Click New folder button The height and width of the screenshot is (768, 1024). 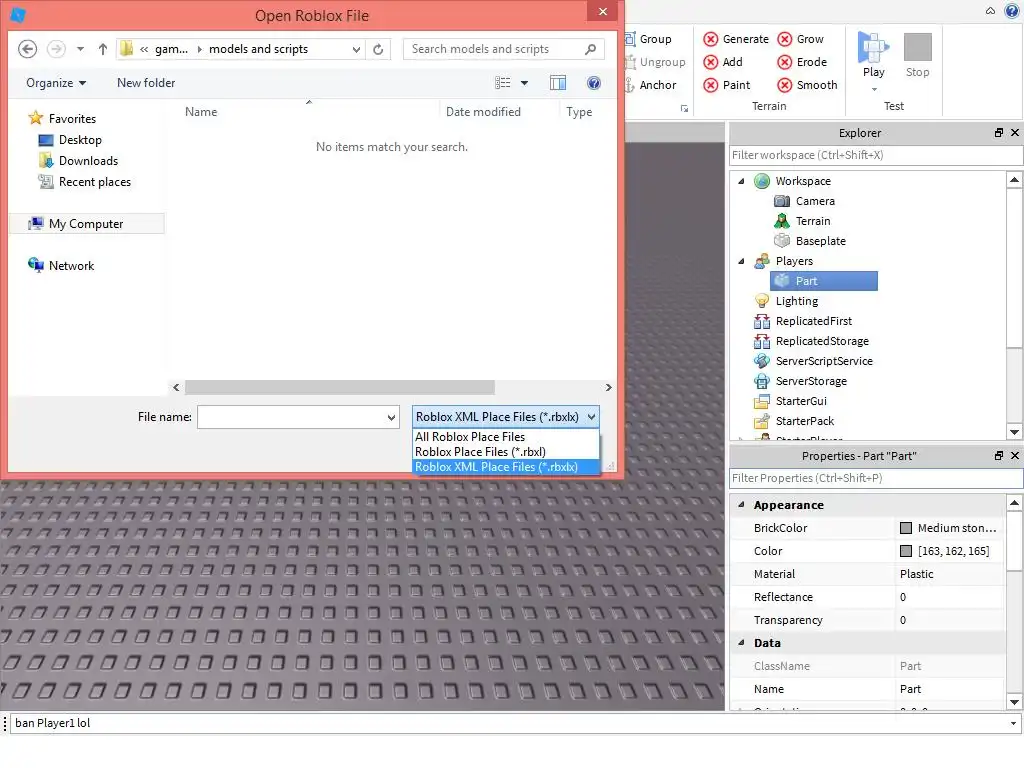[146, 83]
